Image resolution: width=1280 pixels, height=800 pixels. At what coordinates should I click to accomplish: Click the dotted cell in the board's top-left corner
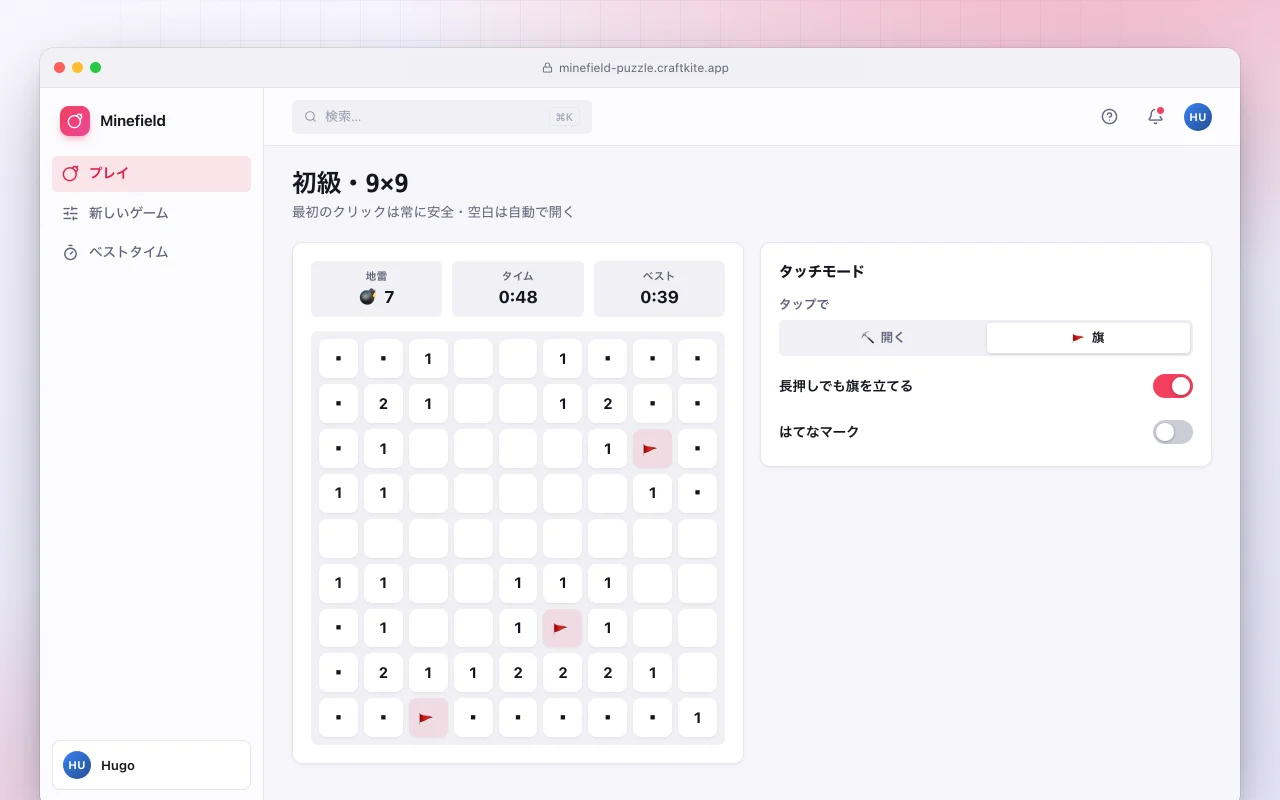[x=339, y=359]
